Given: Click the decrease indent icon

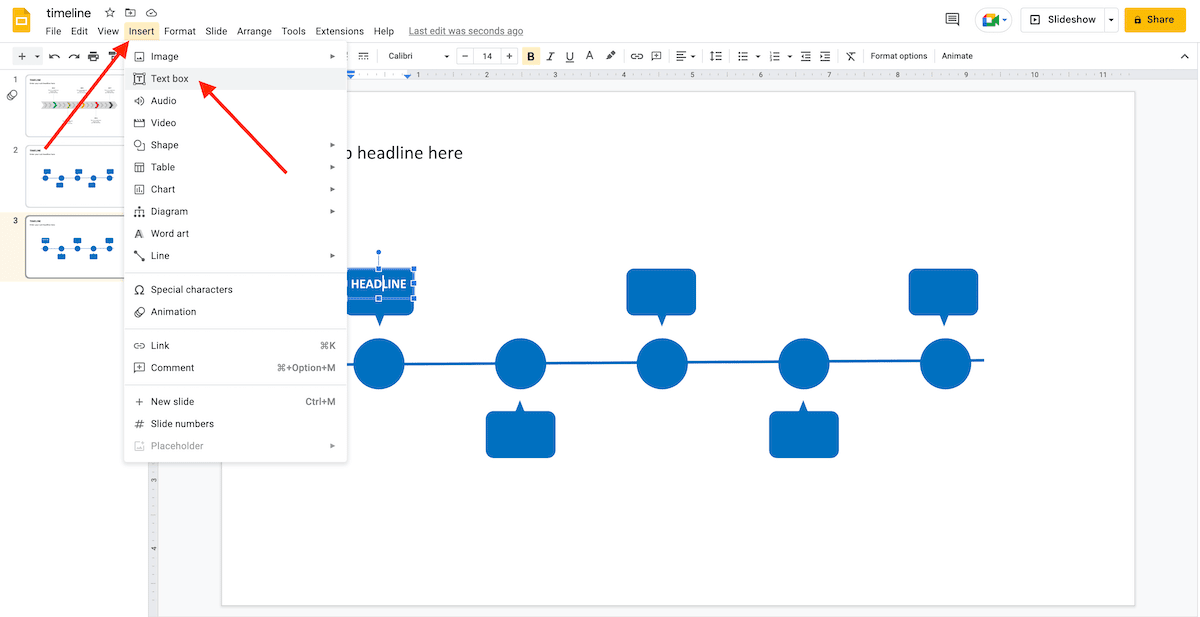Looking at the screenshot, I should (x=806, y=56).
